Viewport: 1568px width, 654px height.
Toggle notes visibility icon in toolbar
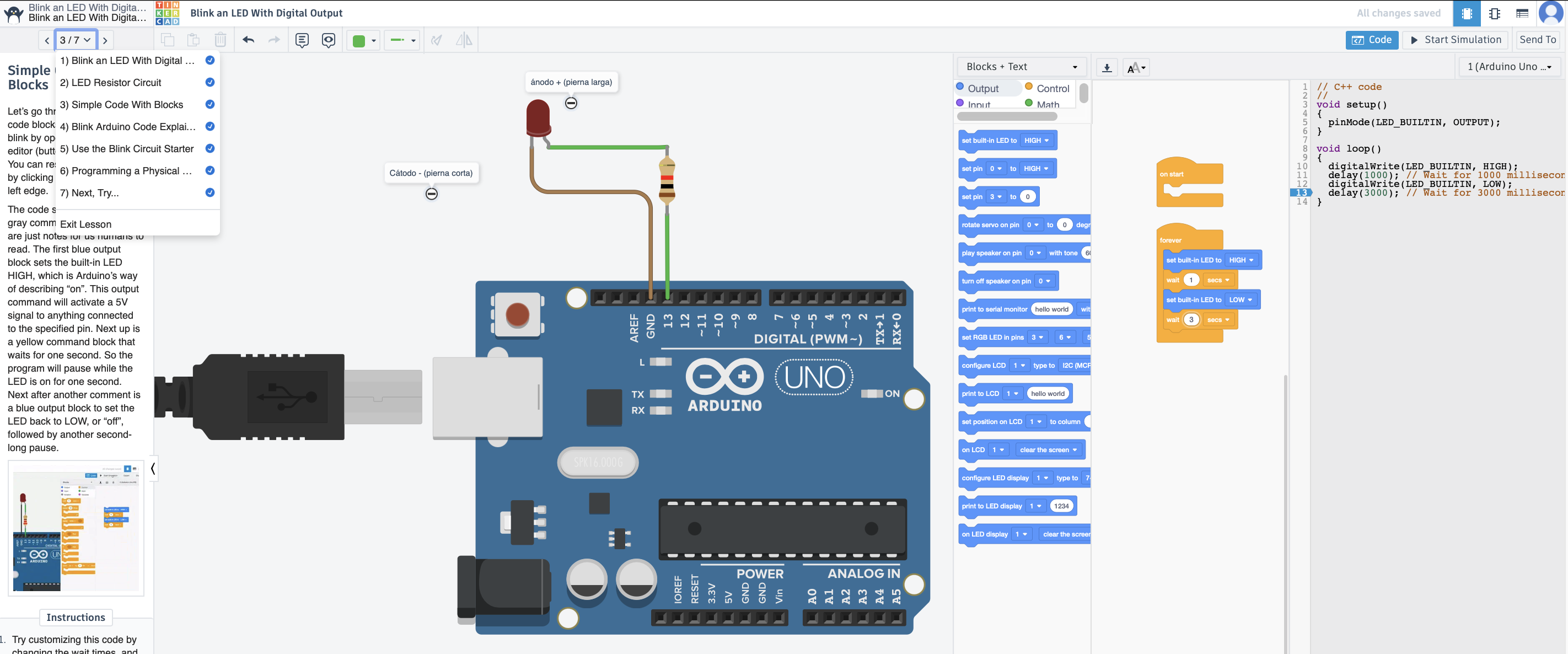pos(329,40)
